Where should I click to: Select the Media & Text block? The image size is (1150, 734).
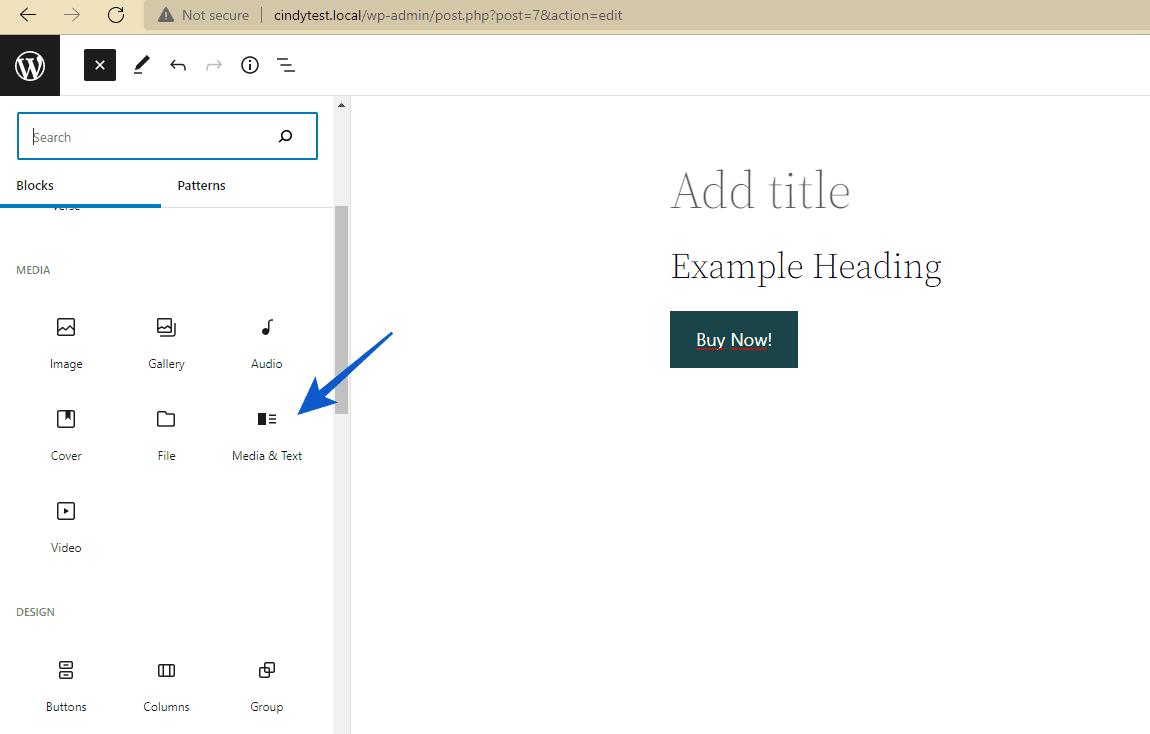click(266, 432)
